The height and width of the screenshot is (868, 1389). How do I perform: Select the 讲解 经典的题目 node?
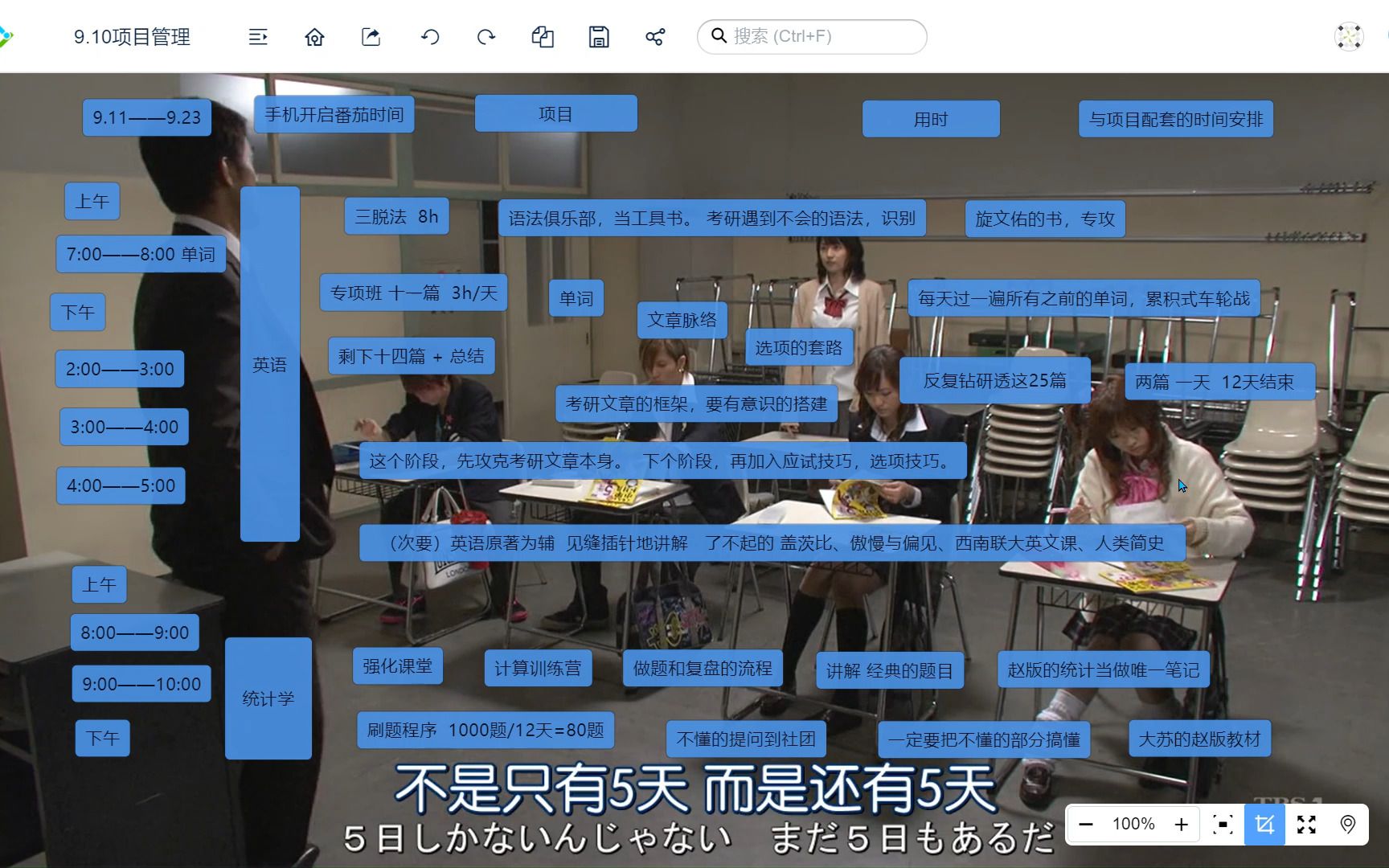889,670
